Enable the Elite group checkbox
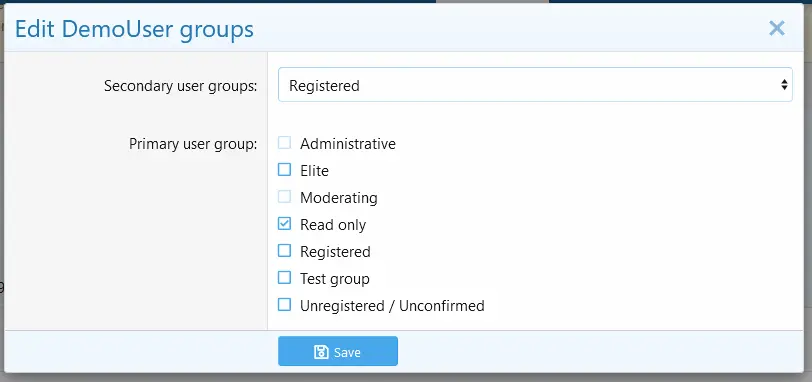 [284, 170]
